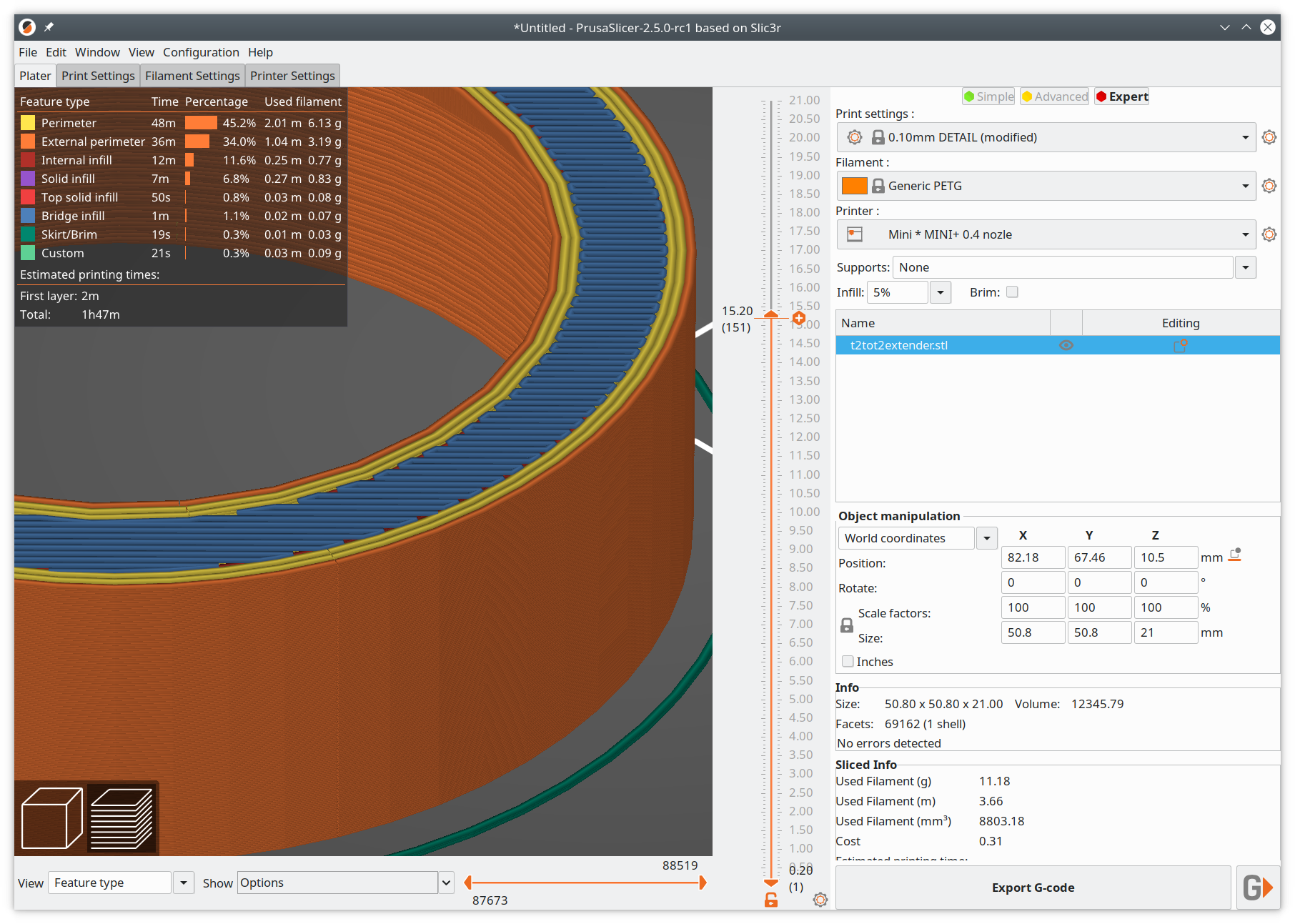The height and width of the screenshot is (924, 1295).
Task: Open layer slider settings cog
Action: click(820, 900)
